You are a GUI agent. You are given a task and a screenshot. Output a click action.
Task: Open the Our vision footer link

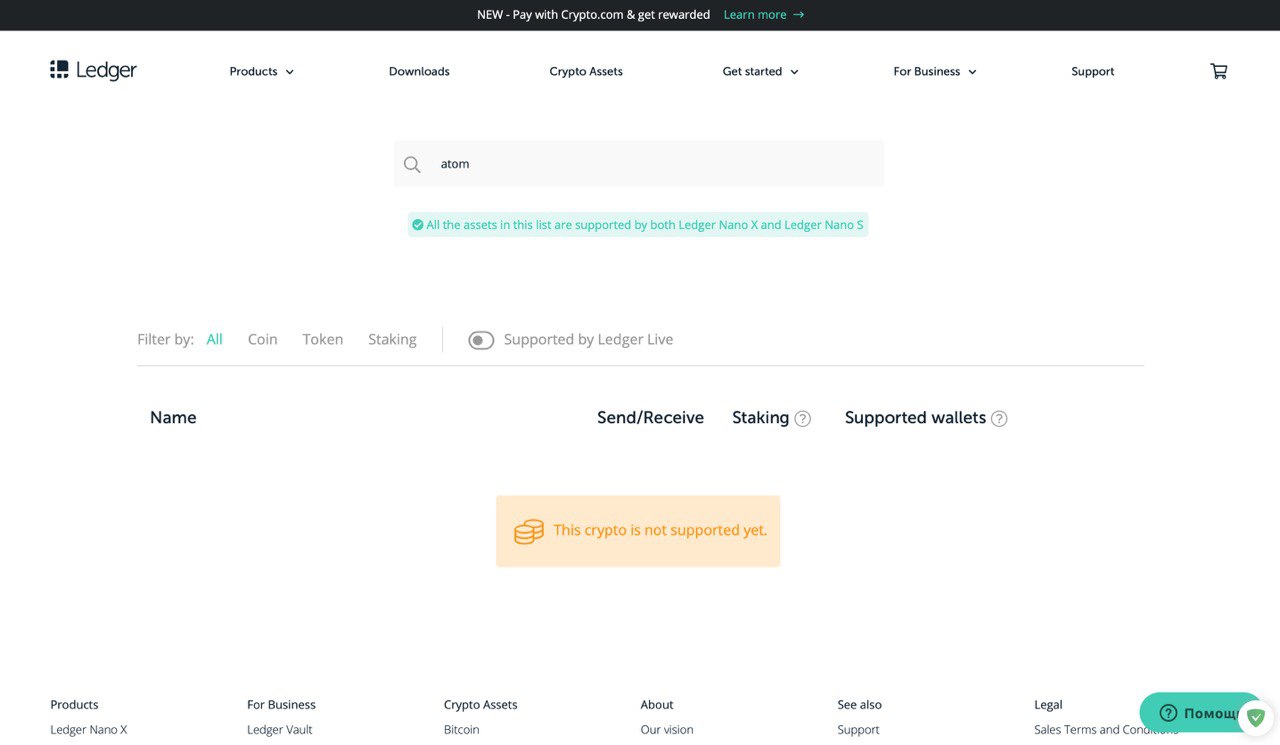(667, 730)
